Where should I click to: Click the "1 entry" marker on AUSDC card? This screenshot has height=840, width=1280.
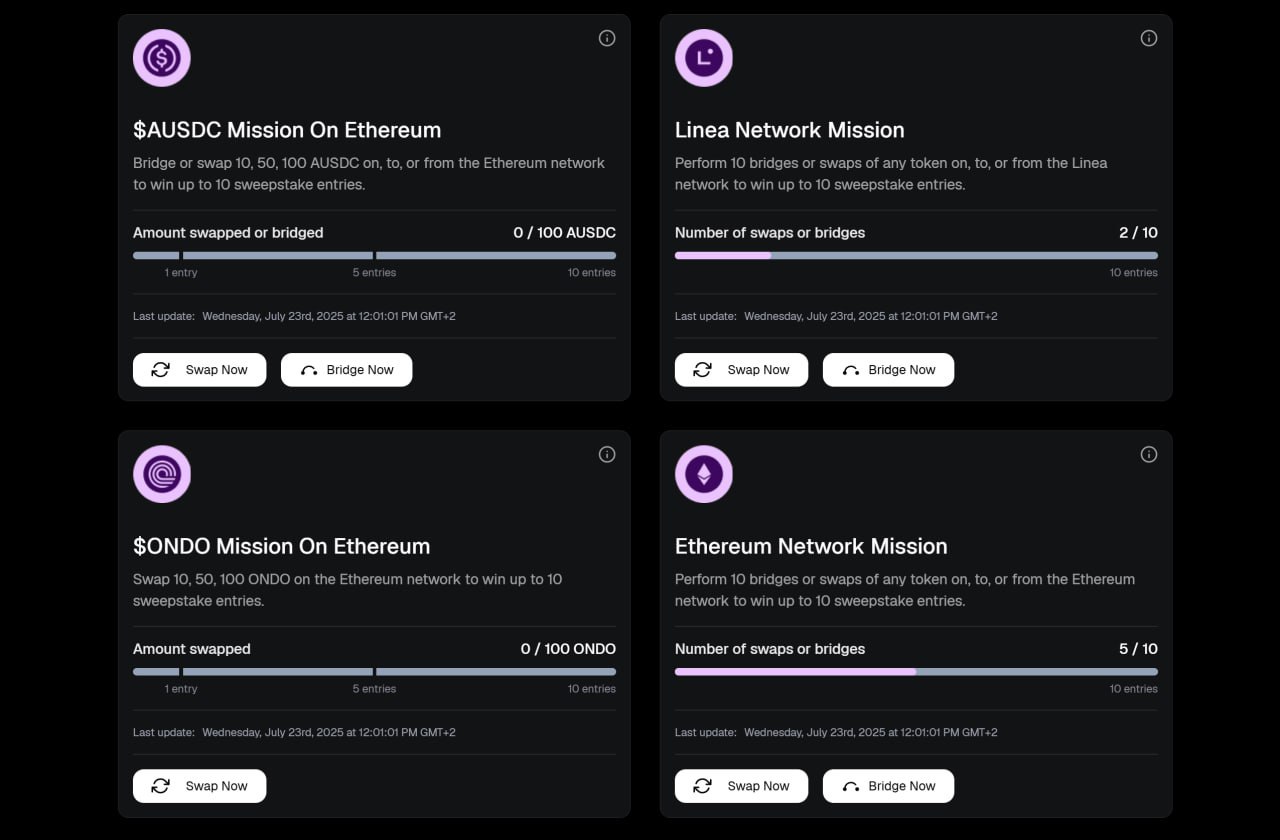point(181,273)
